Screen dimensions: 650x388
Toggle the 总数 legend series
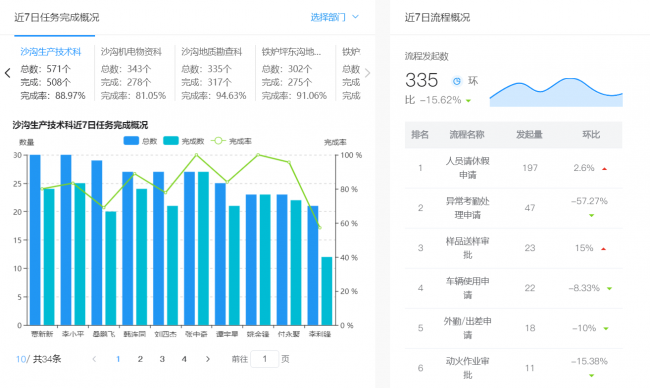(x=140, y=141)
